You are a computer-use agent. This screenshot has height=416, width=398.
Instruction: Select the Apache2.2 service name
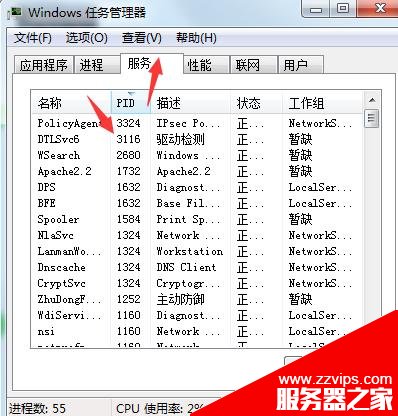[65, 171]
